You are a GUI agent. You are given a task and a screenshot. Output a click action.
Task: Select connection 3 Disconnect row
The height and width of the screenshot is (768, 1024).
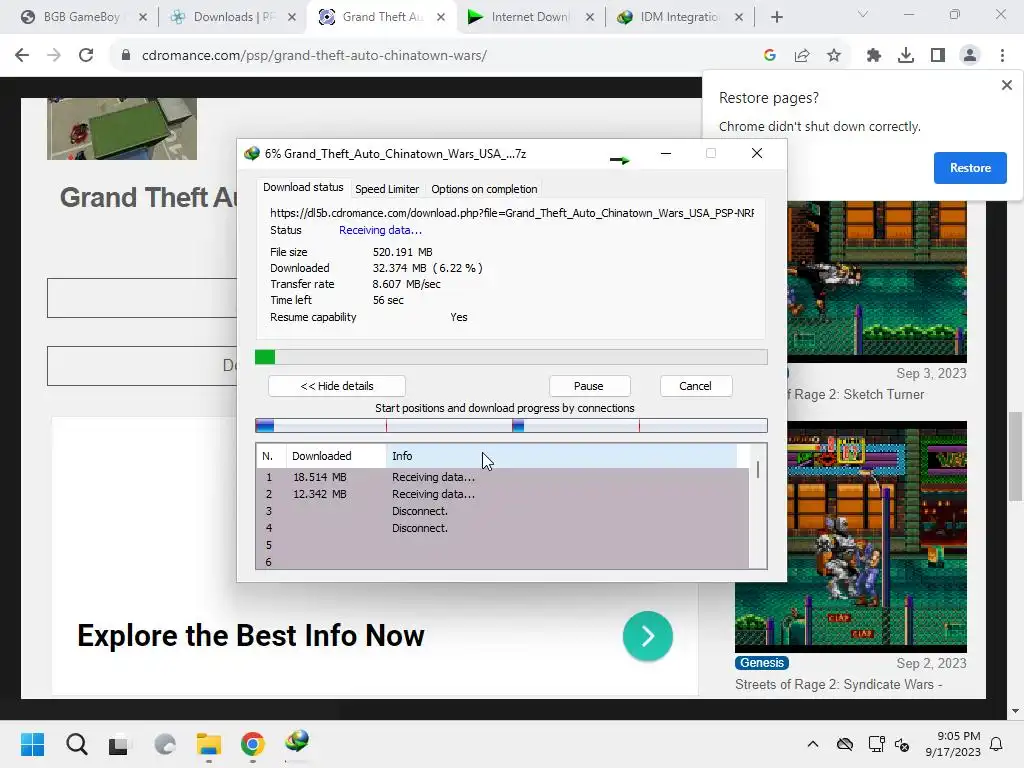pyautogui.click(x=502, y=511)
